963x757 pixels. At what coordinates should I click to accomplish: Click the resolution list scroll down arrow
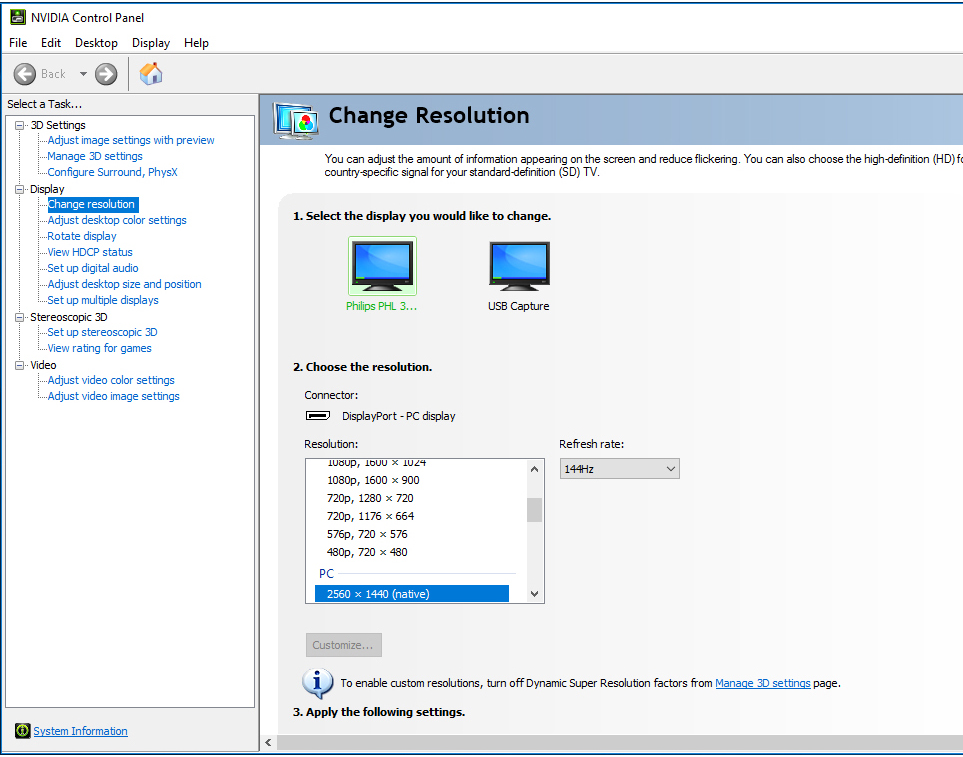click(535, 594)
